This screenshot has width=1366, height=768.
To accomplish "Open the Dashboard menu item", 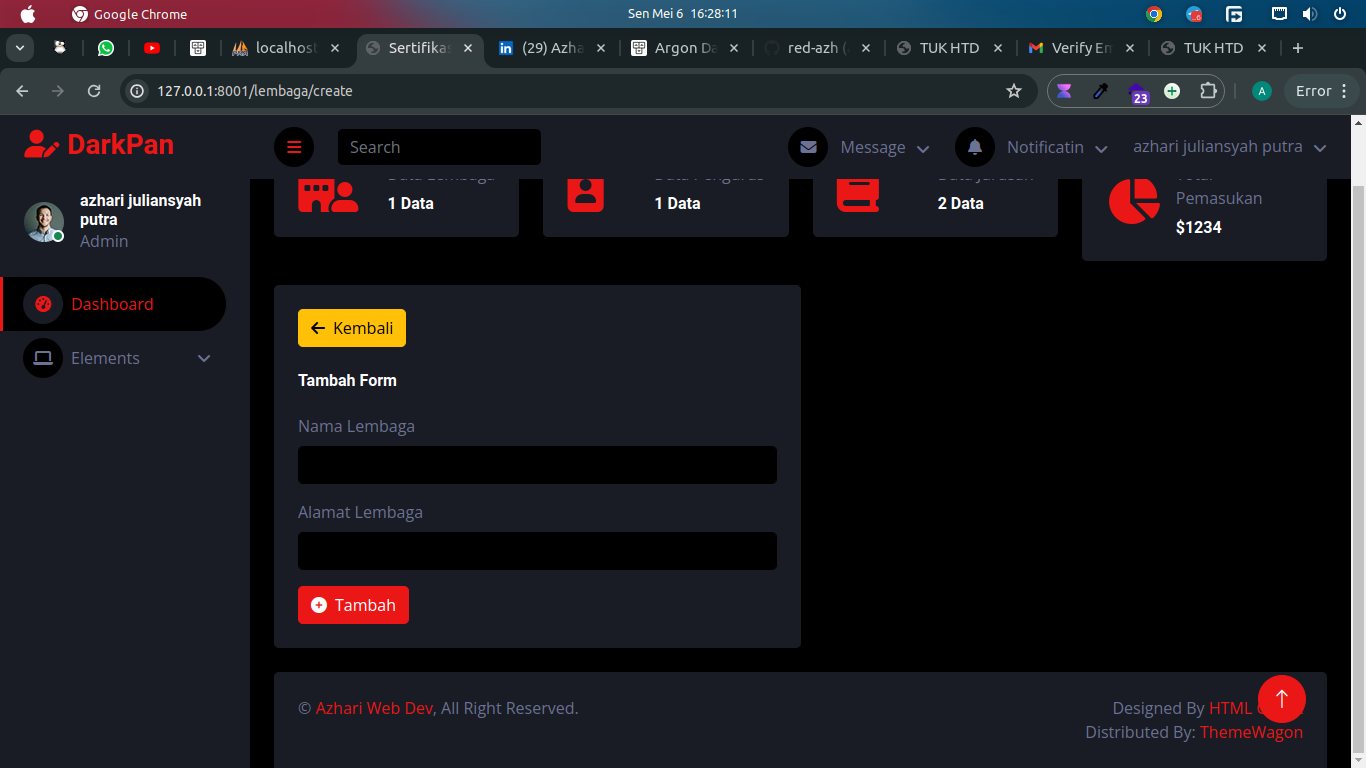I will click(113, 304).
